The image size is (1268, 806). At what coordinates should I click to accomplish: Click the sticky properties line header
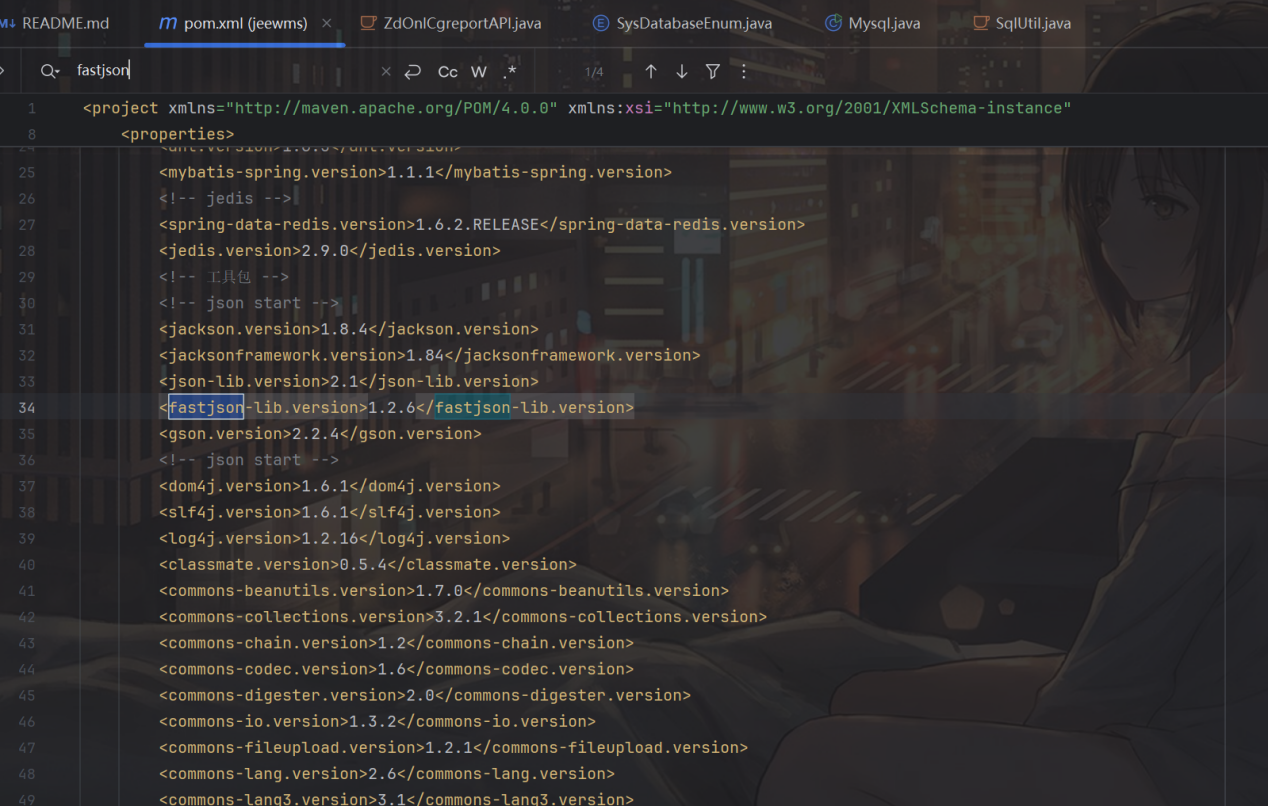coord(177,134)
